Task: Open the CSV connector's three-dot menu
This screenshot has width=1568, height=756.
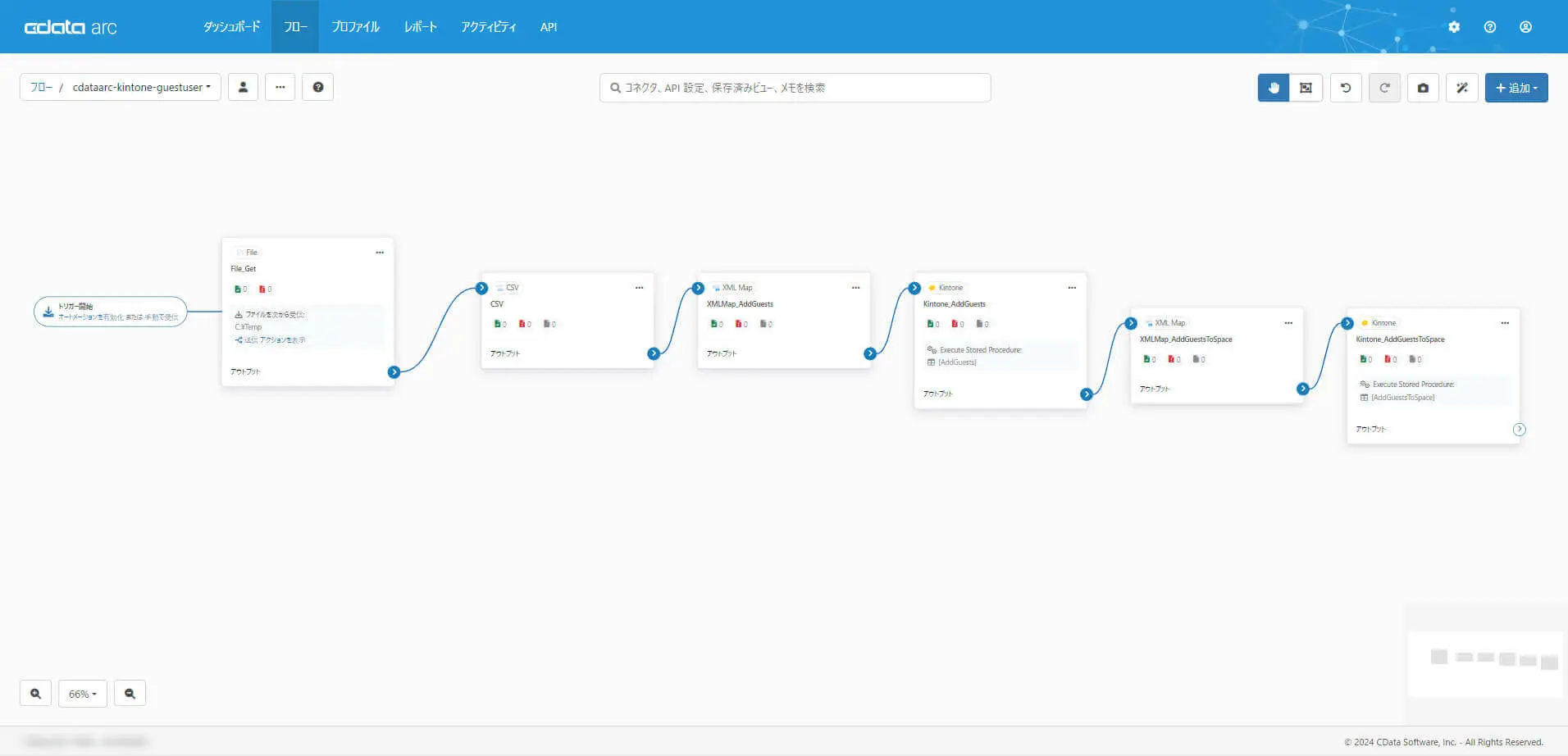Action: pyautogui.click(x=639, y=288)
